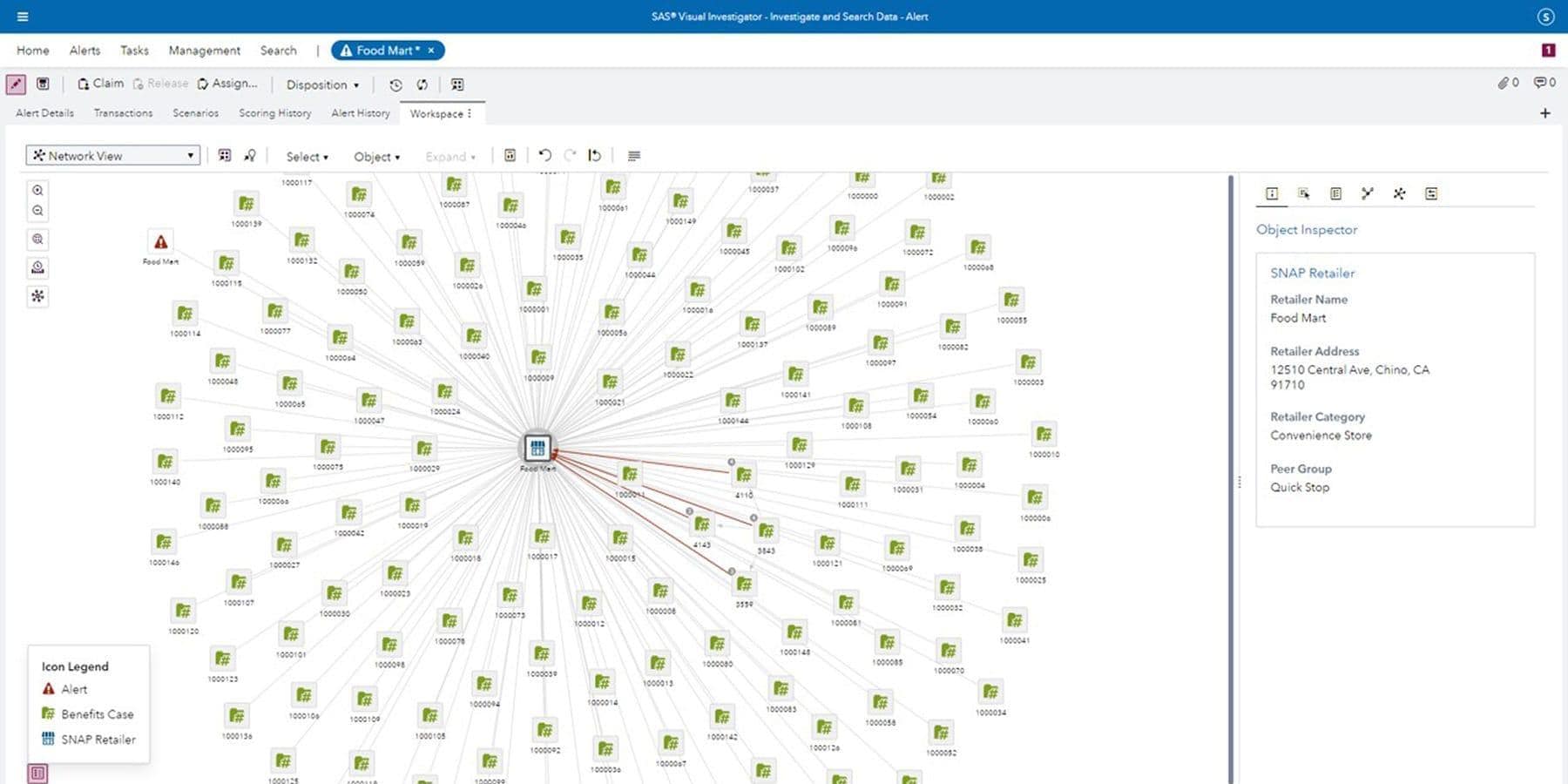
Task: Switch to Transactions tab
Action: coord(123,113)
